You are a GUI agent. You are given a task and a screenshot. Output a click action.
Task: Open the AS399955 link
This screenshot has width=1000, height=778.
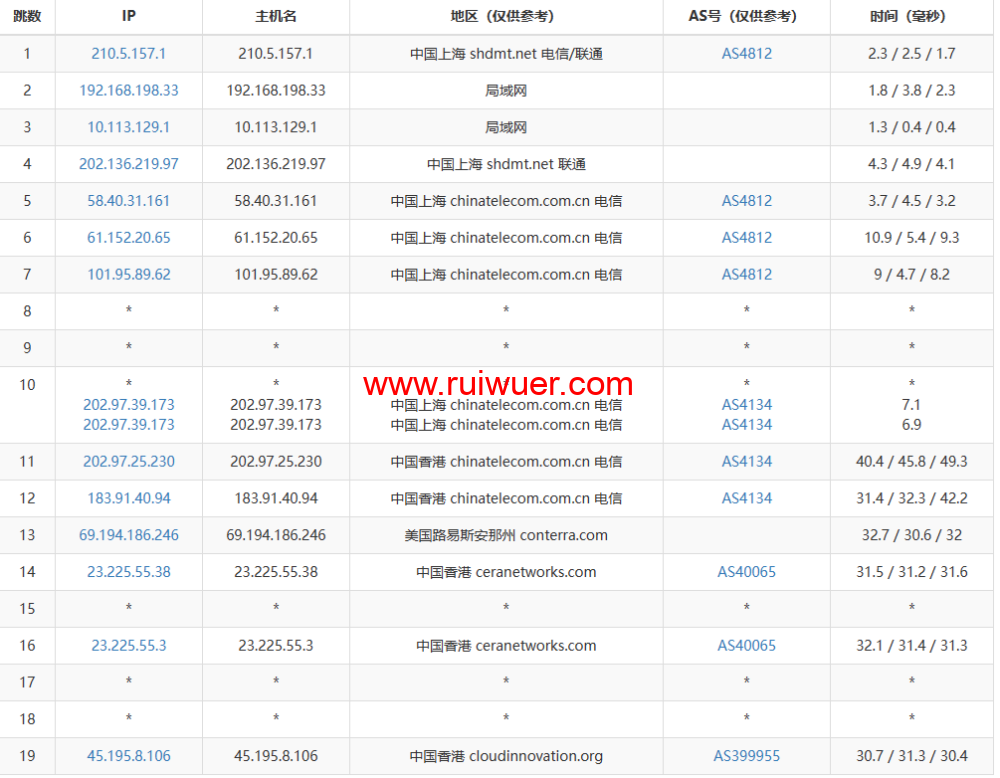pos(746,756)
